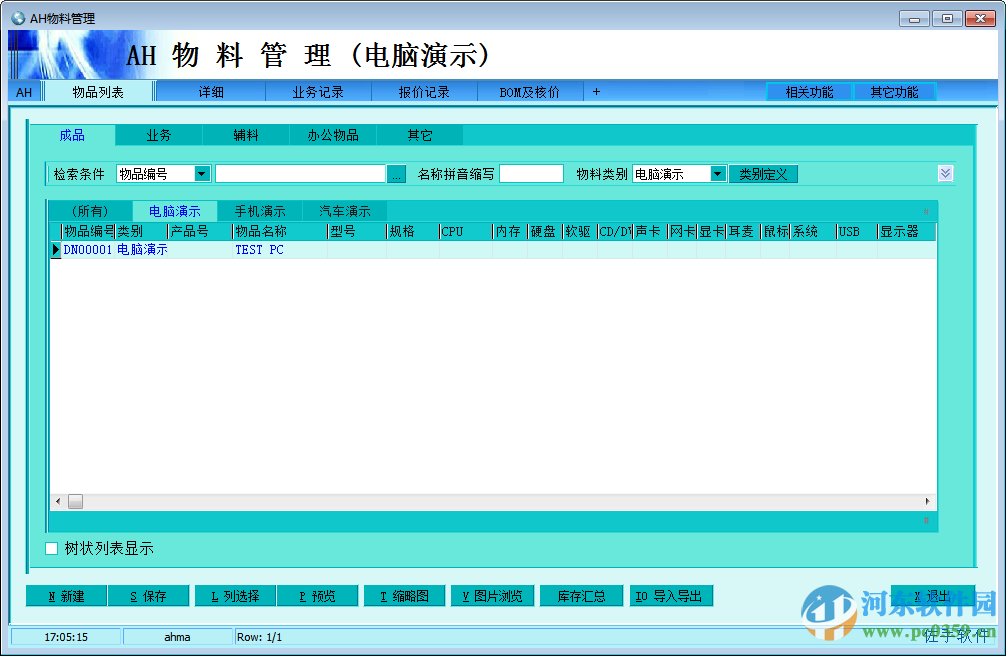This screenshot has width=1006, height=656.
Task: Open the T 缩略图 thumbnail view
Action: (x=404, y=595)
